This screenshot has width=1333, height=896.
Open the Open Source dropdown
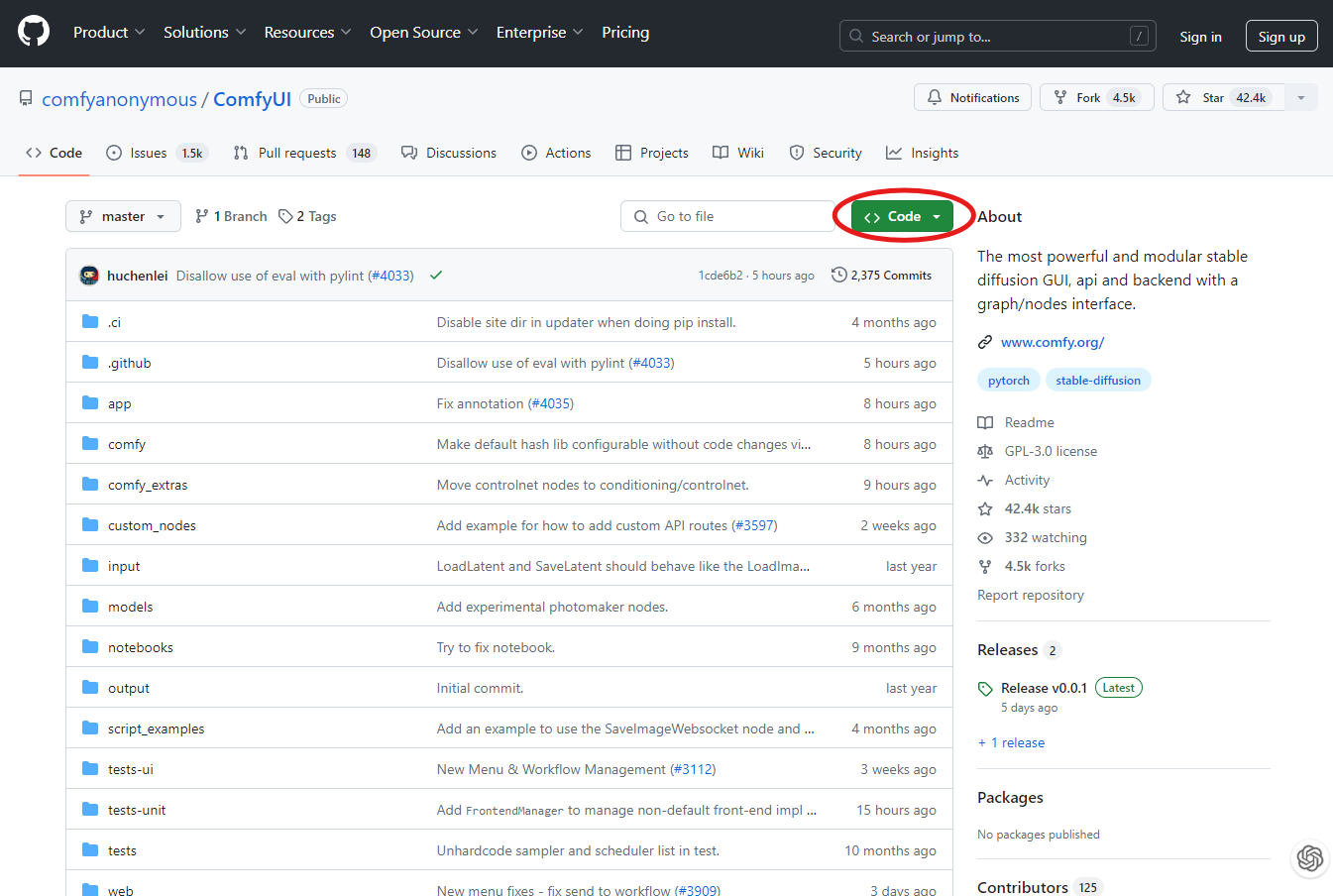pos(424,32)
